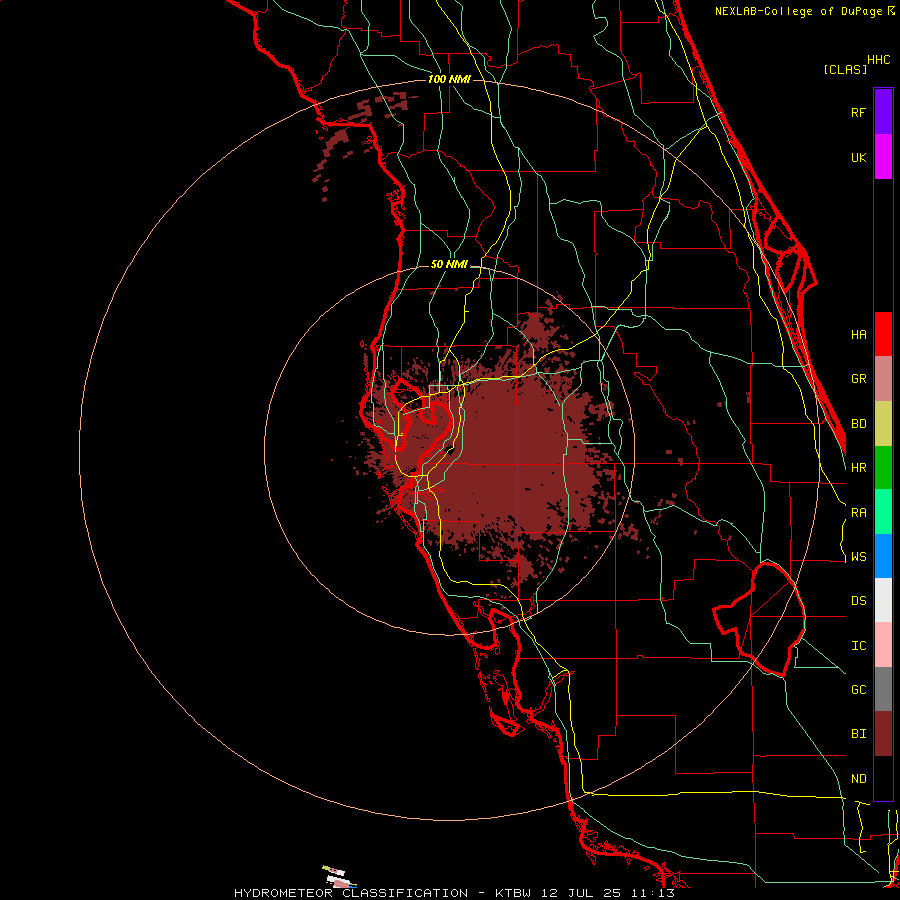Click the HR legend label

(858, 468)
